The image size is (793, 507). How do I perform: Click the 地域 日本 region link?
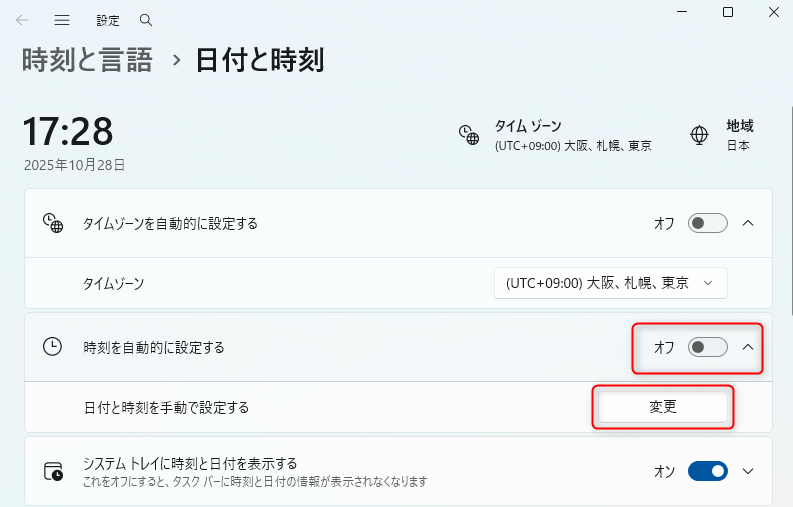(738, 135)
